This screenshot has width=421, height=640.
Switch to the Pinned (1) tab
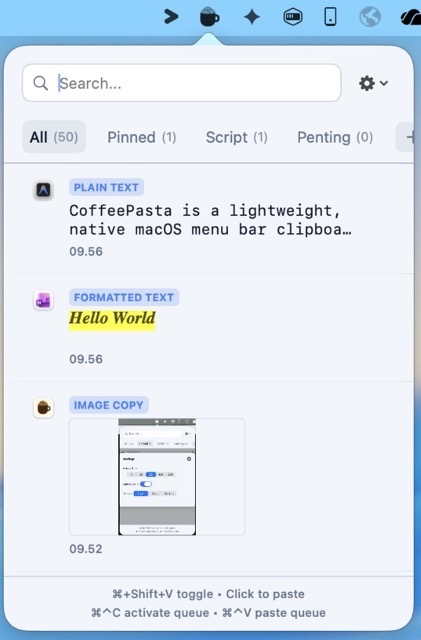coord(142,137)
